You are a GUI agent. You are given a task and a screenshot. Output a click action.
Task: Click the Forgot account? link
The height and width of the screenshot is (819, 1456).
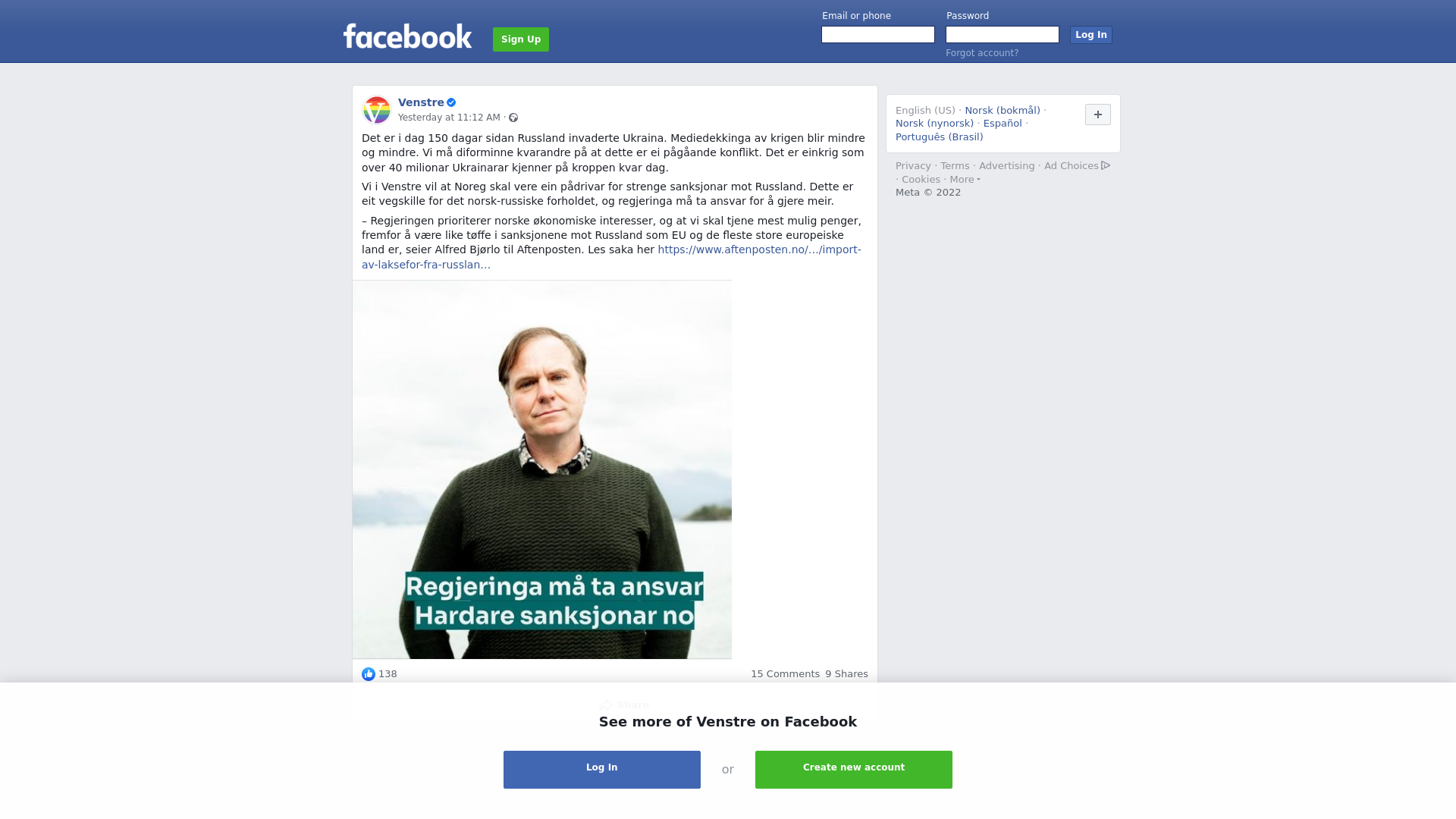(982, 53)
